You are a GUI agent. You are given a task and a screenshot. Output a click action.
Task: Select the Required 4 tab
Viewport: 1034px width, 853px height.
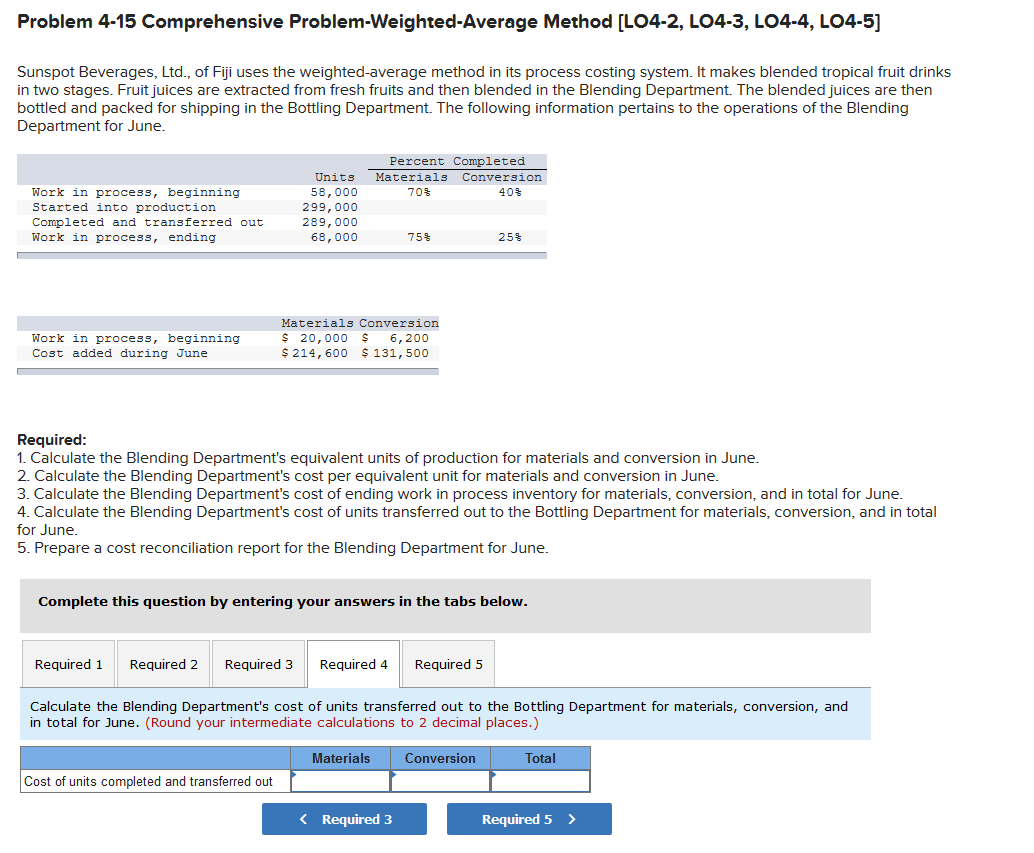[x=352, y=663]
